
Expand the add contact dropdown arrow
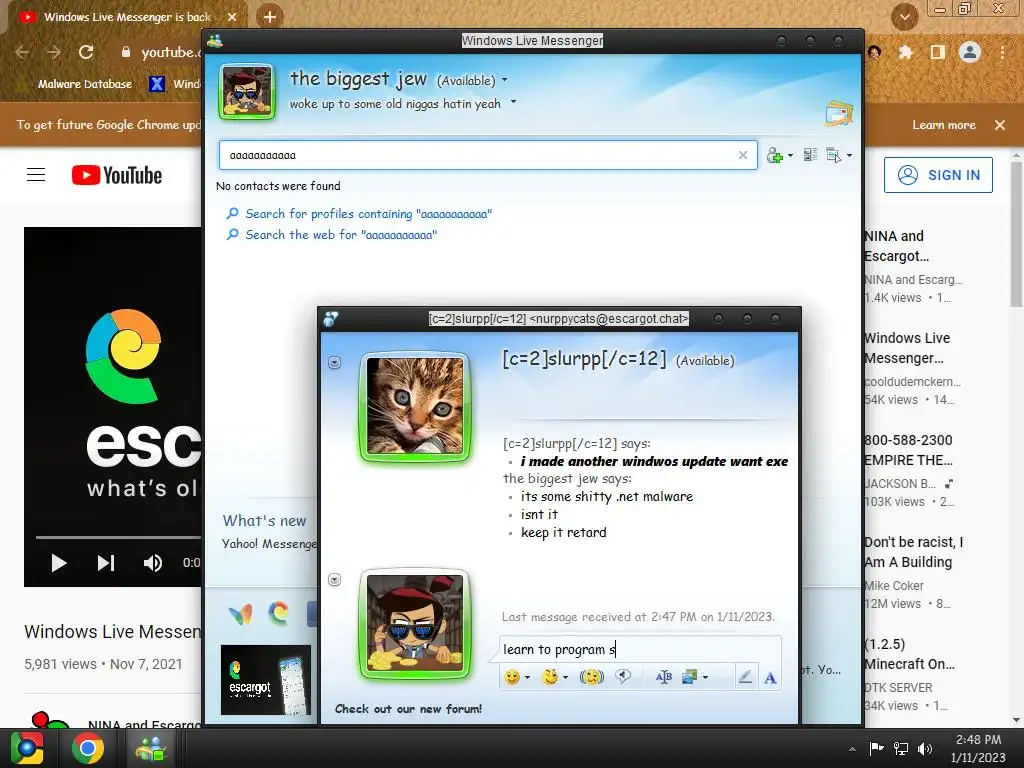(790, 155)
